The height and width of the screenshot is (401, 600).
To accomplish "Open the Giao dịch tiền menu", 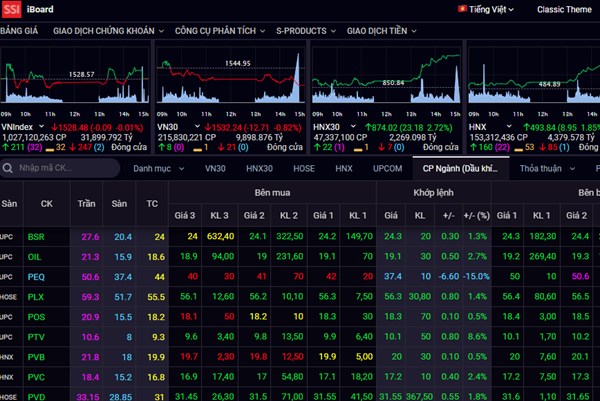I will click(384, 30).
